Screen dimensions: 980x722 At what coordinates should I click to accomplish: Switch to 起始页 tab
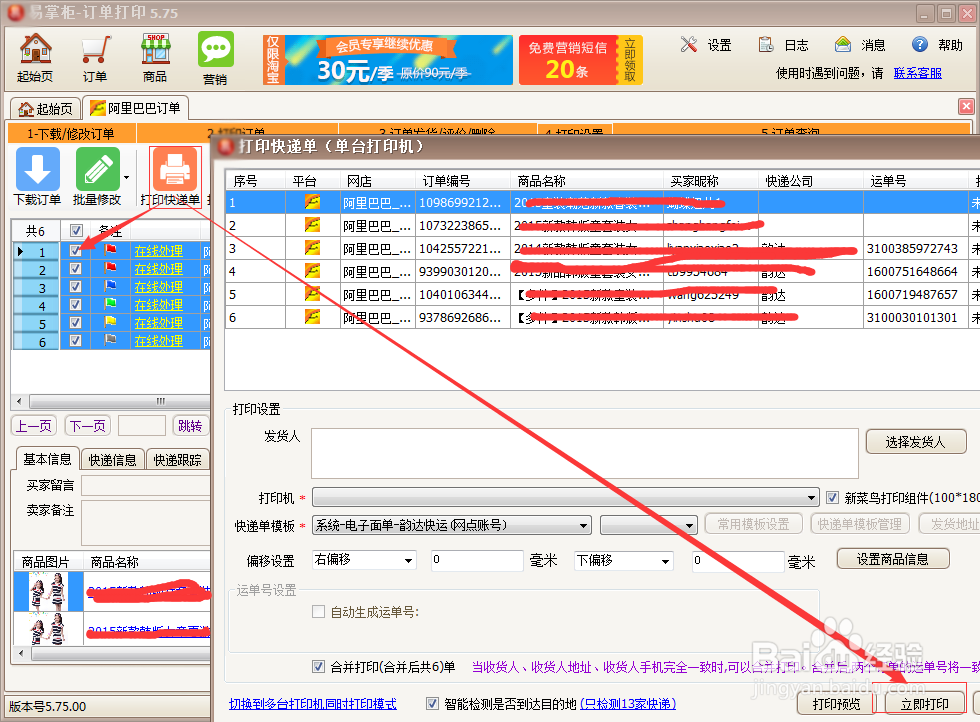click(46, 109)
